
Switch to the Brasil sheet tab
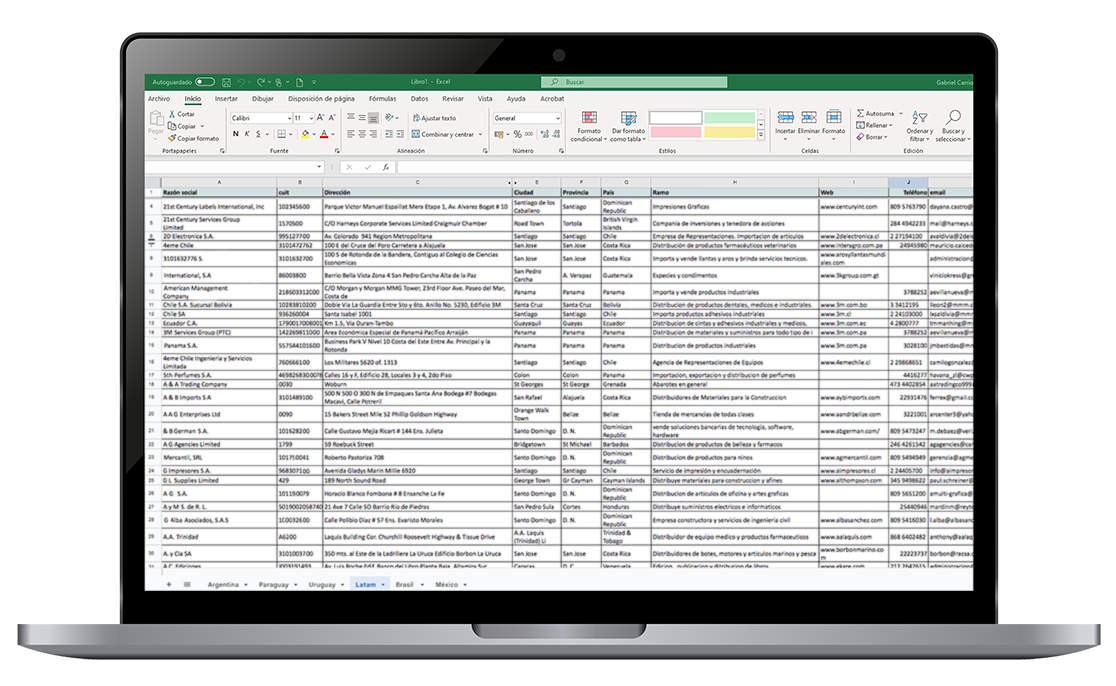[x=404, y=584]
